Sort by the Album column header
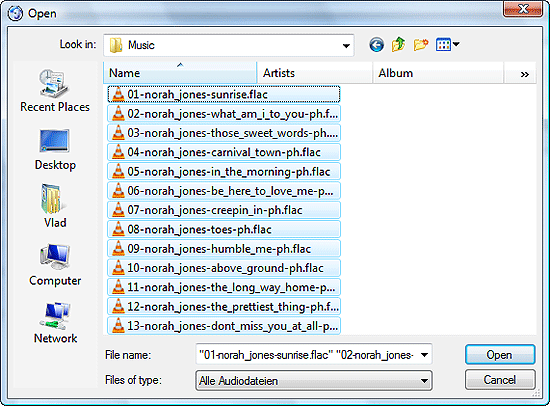The image size is (550, 406). pos(438,73)
